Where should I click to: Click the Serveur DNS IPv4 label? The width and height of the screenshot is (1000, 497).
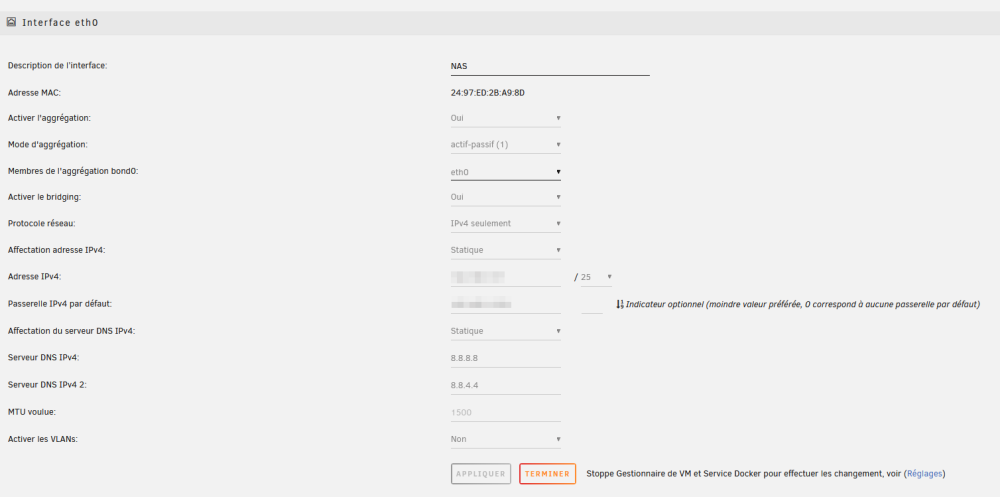(43, 357)
